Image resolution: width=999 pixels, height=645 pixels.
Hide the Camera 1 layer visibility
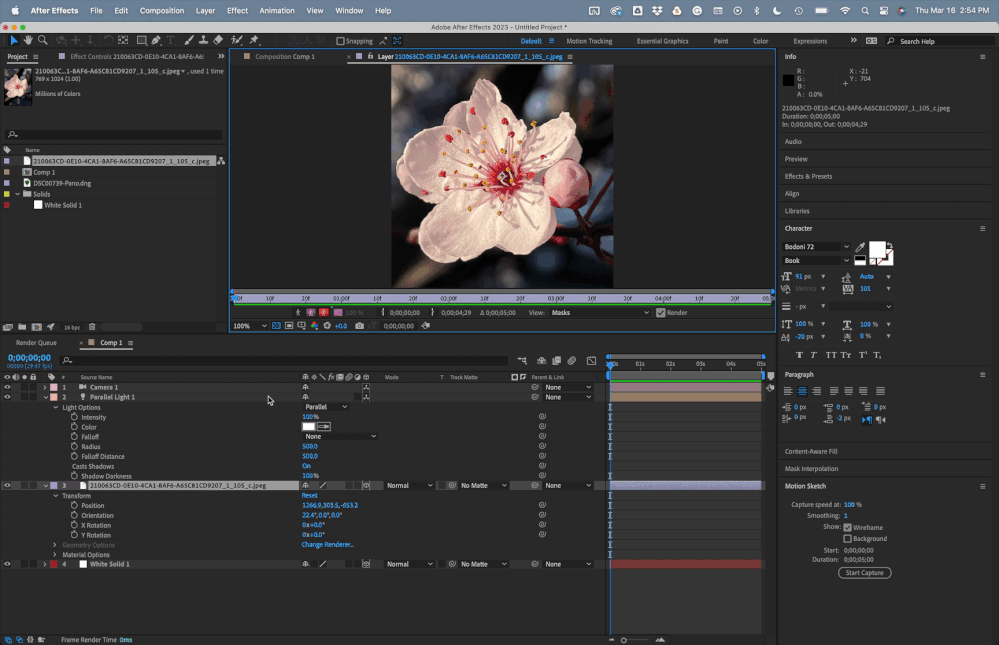point(7,387)
